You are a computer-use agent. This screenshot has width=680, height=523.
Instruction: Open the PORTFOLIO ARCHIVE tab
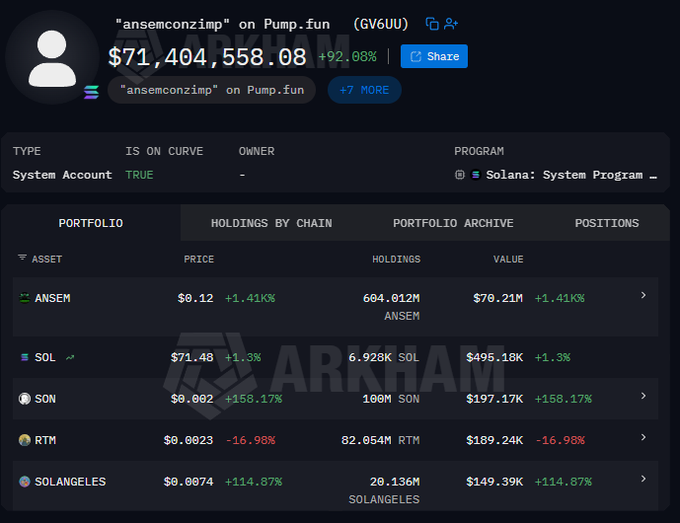click(453, 223)
